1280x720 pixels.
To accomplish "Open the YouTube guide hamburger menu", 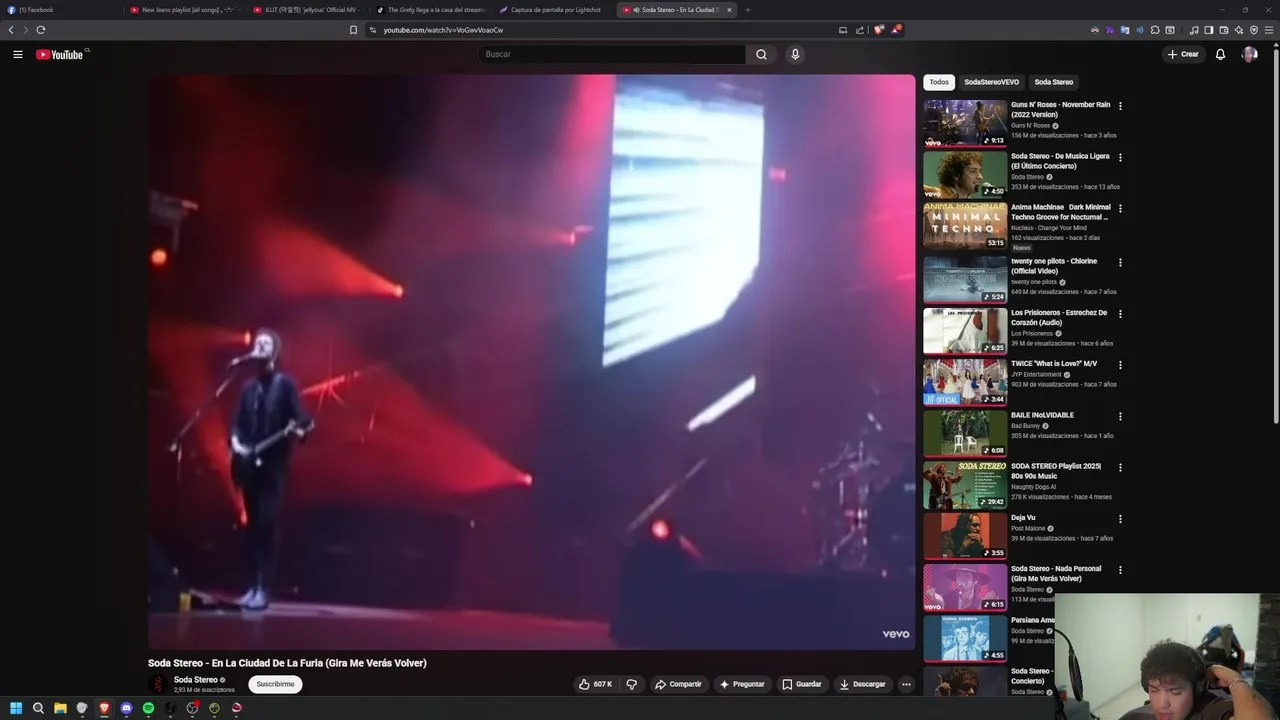I will pos(17,54).
